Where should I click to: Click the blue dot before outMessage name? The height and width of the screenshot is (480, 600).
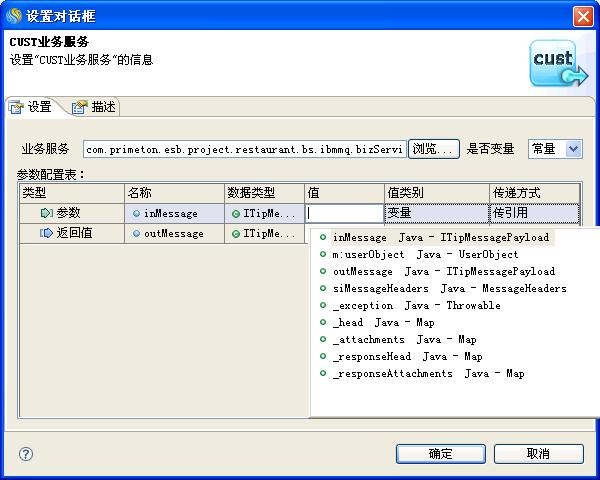pyautogui.click(x=136, y=233)
